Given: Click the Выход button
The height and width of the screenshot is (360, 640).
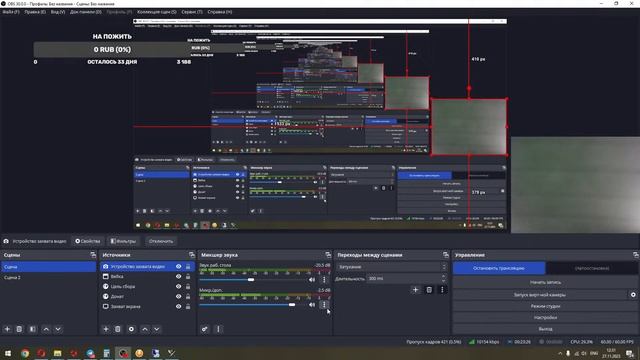Looking at the screenshot, I should pos(545,329).
